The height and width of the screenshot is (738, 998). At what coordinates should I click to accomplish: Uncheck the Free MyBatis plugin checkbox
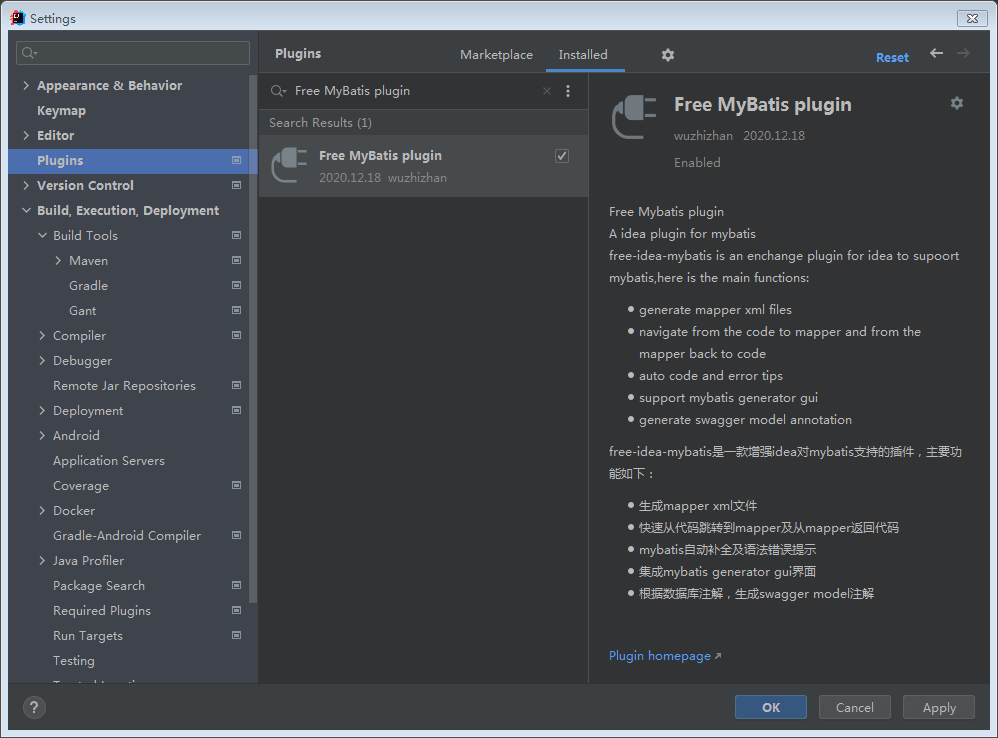pos(562,156)
